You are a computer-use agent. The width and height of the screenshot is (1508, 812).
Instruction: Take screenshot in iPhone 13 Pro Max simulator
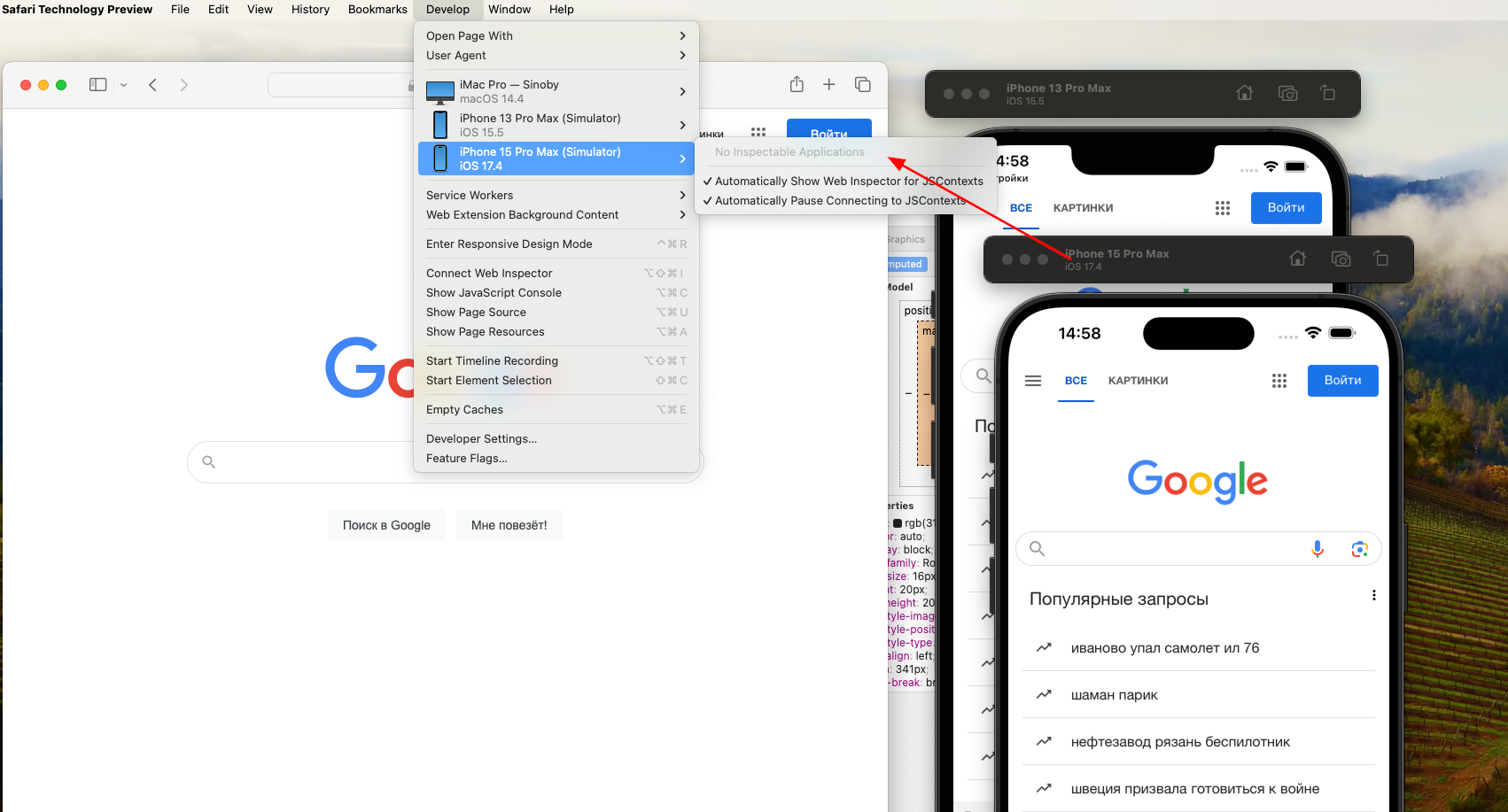(1287, 93)
